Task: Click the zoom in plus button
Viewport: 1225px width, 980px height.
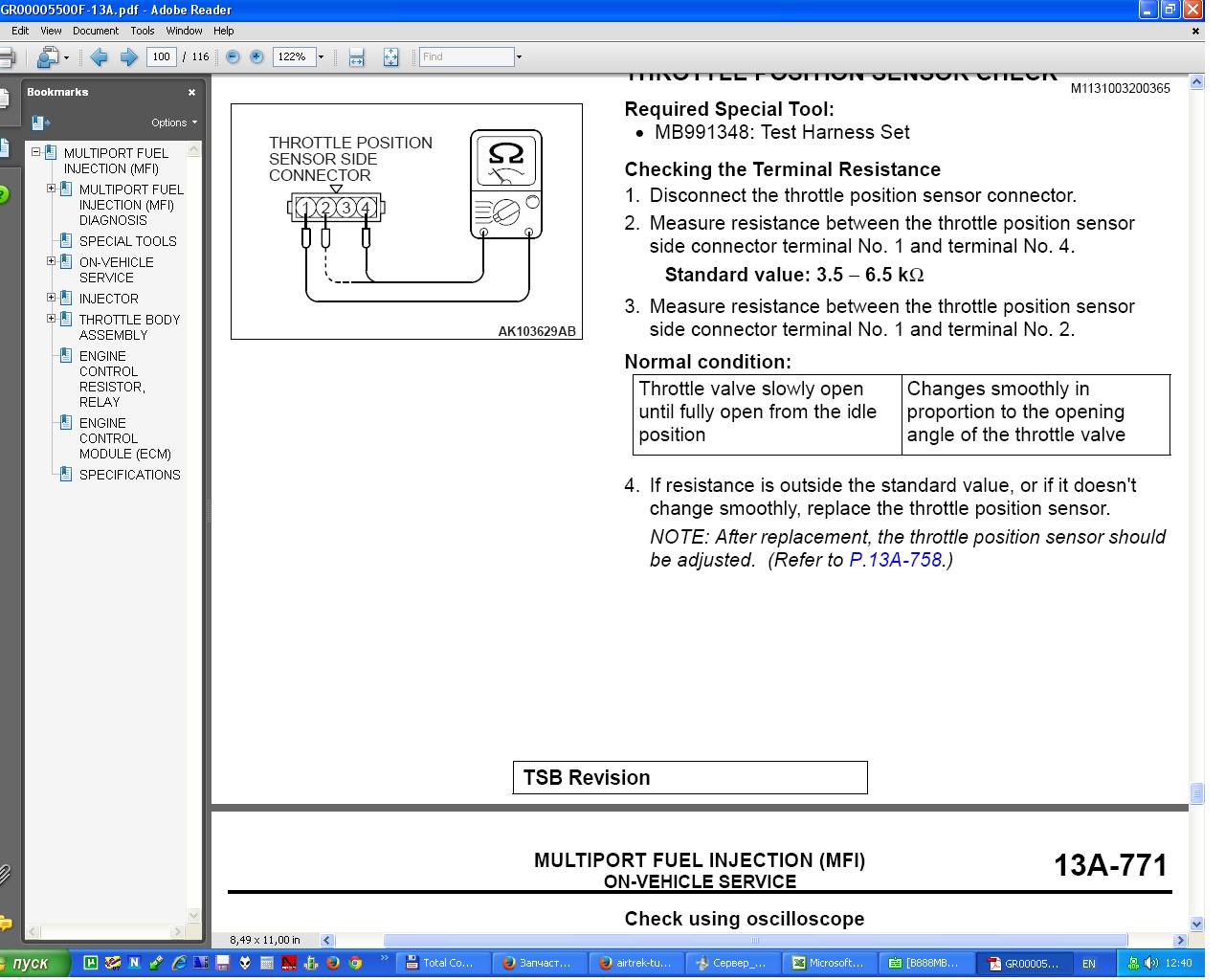Action: [x=256, y=57]
